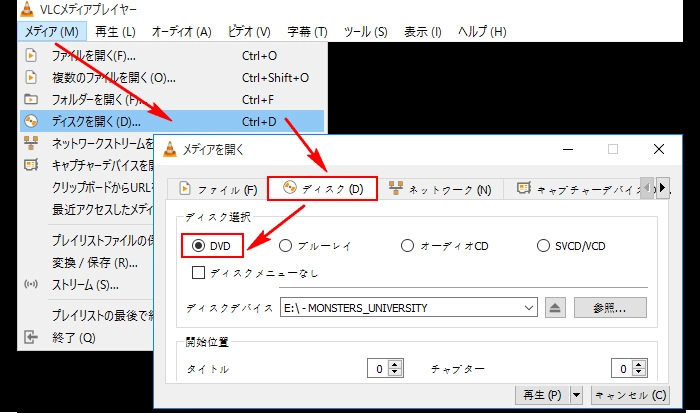Minimize the メディアを開く dialog
This screenshot has height=413, width=700.
point(568,149)
